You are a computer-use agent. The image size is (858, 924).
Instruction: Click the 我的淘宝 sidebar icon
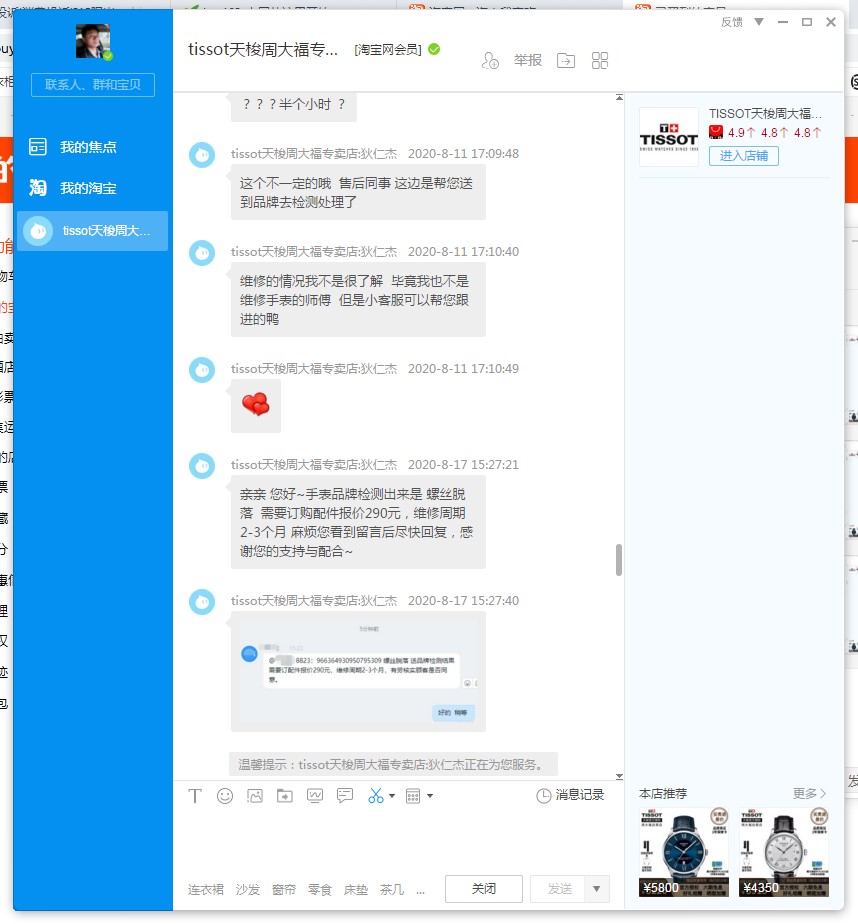(38, 188)
